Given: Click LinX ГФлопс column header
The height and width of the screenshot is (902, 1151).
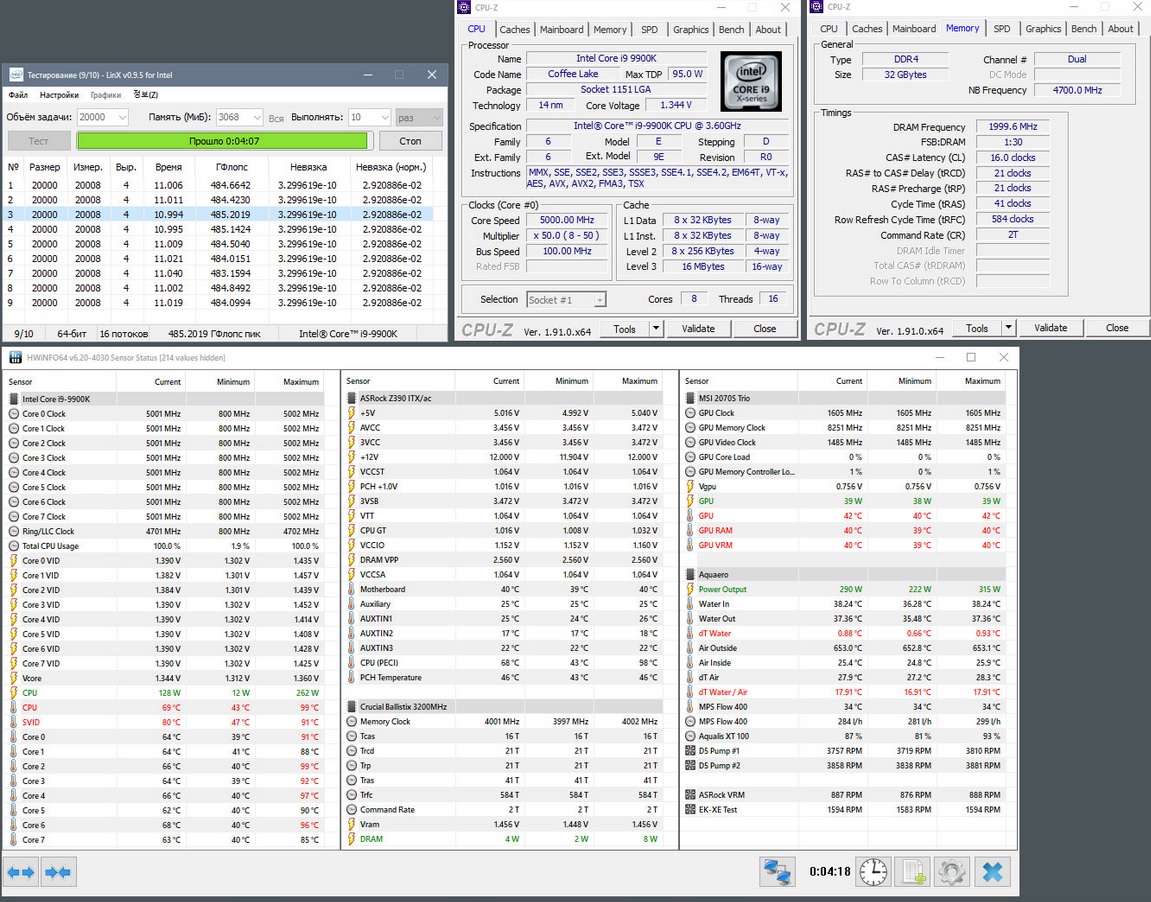Looking at the screenshot, I should 231,167.
